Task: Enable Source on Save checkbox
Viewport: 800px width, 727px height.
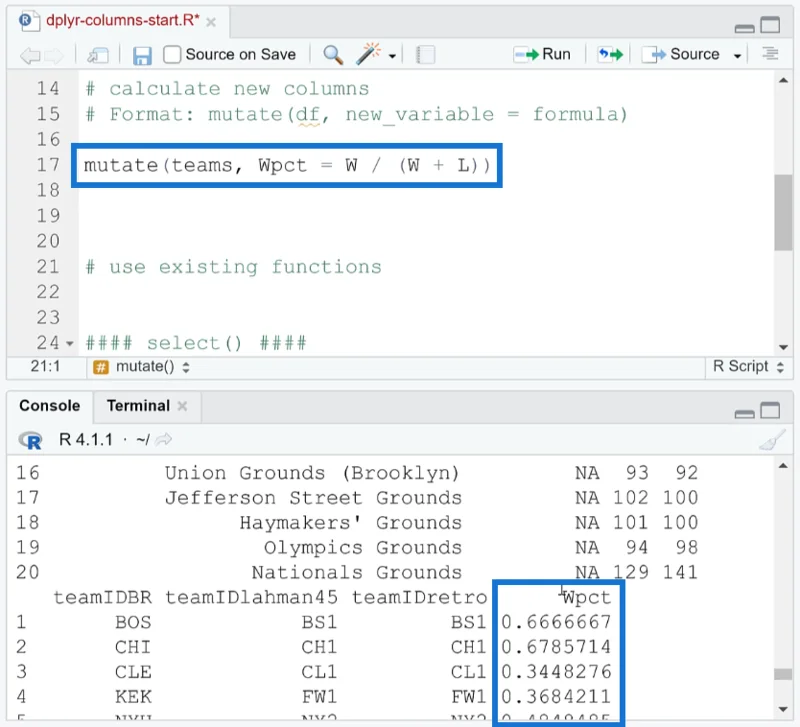Action: tap(172, 54)
